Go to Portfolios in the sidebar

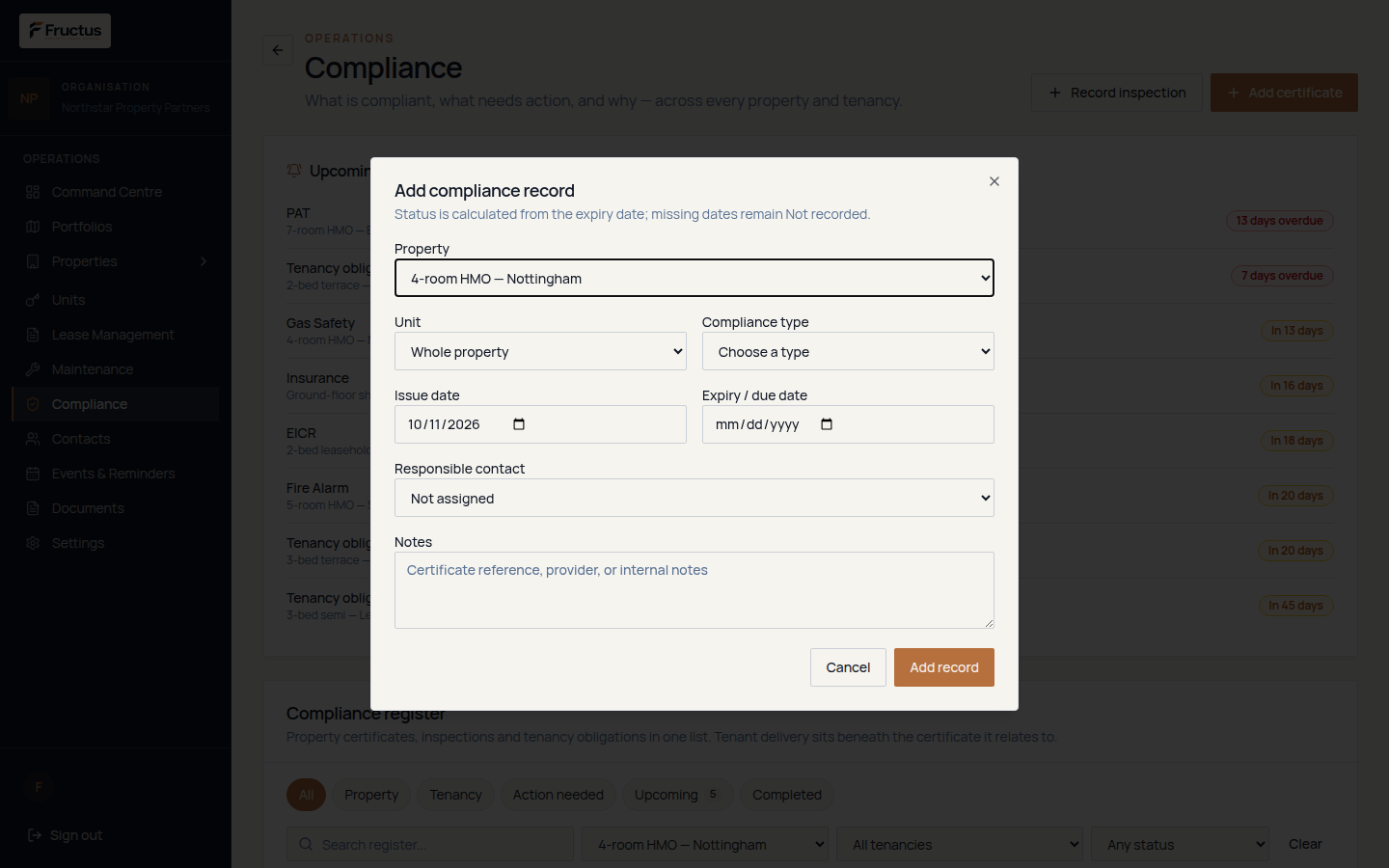[x=116, y=227]
